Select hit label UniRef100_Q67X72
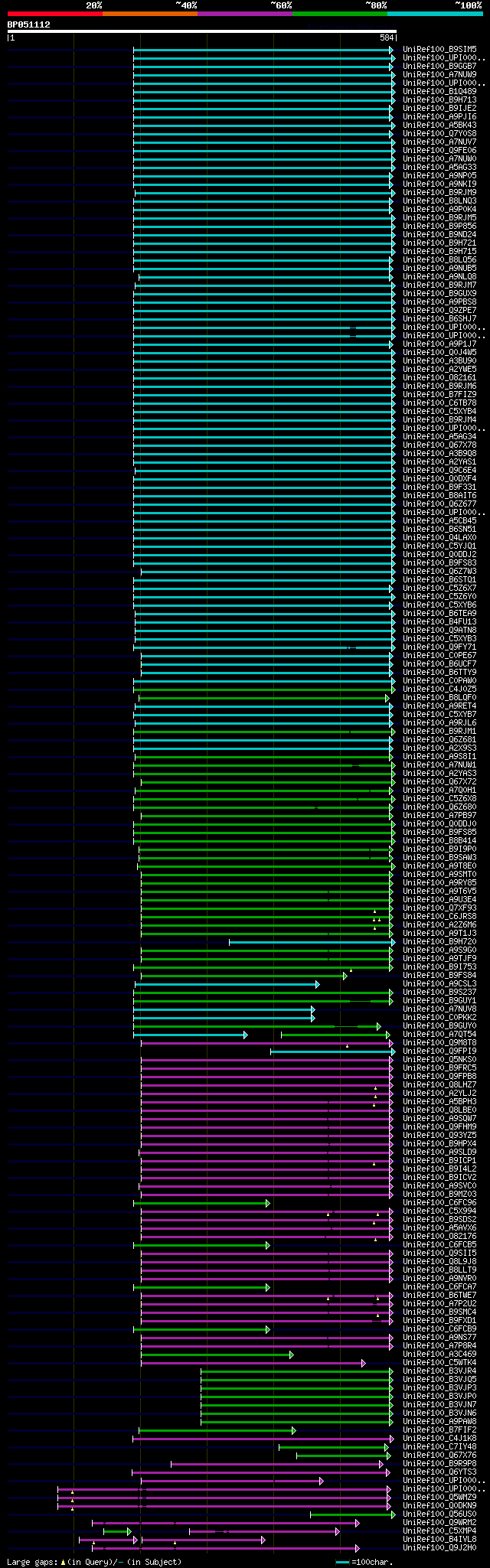 [439, 782]
